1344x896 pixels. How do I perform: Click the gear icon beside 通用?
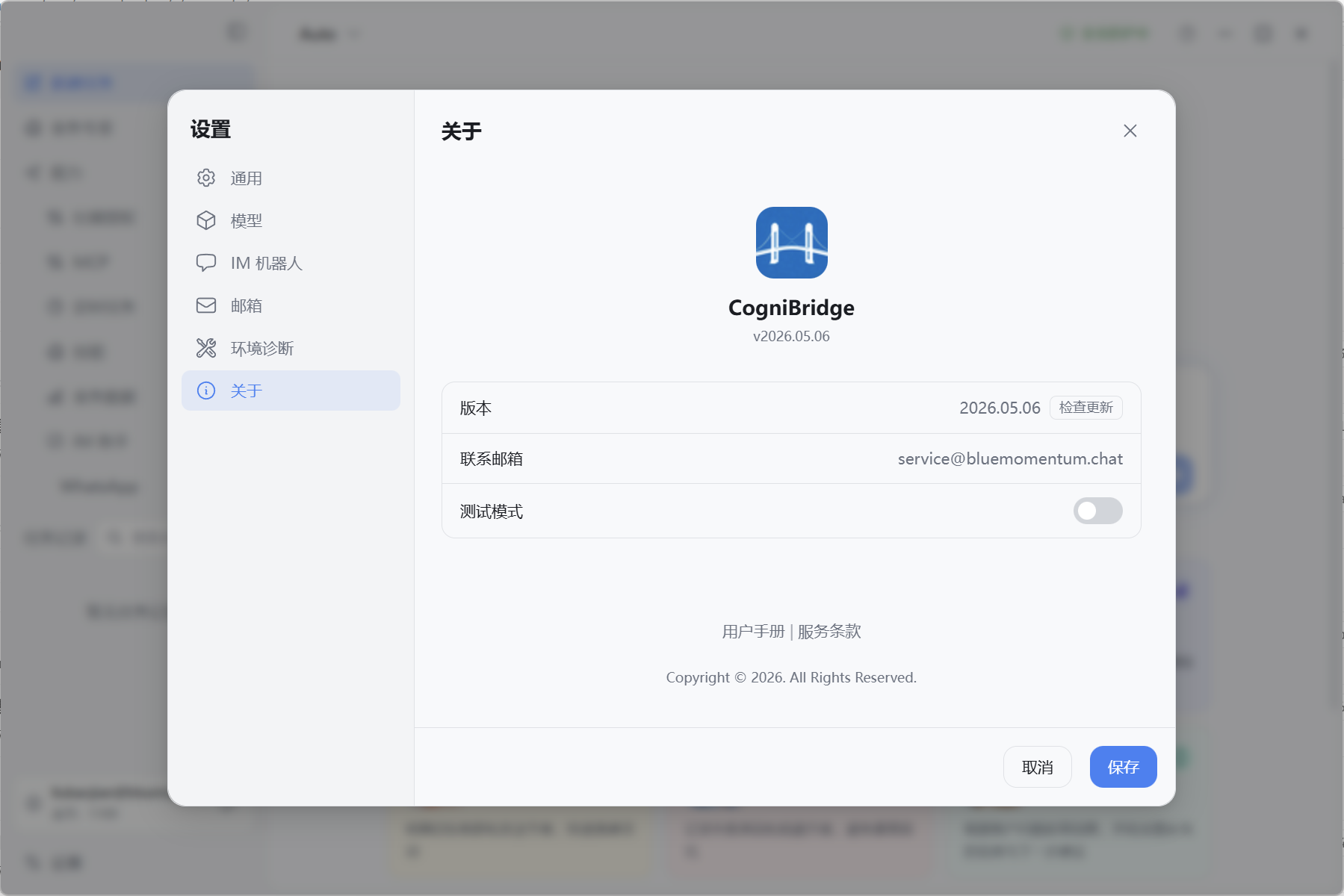(206, 178)
